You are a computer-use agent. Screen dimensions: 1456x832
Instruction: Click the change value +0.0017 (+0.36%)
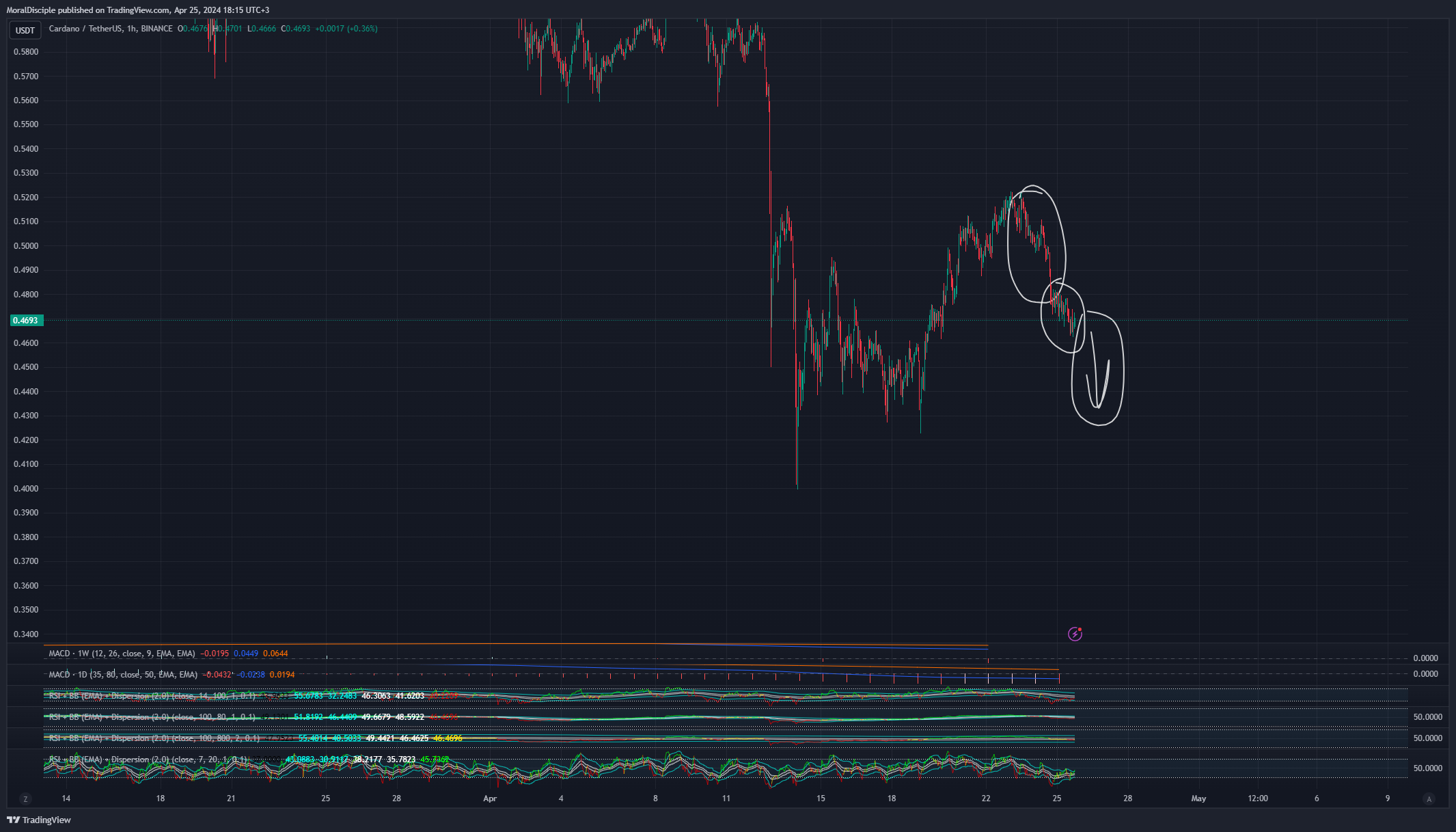click(346, 29)
